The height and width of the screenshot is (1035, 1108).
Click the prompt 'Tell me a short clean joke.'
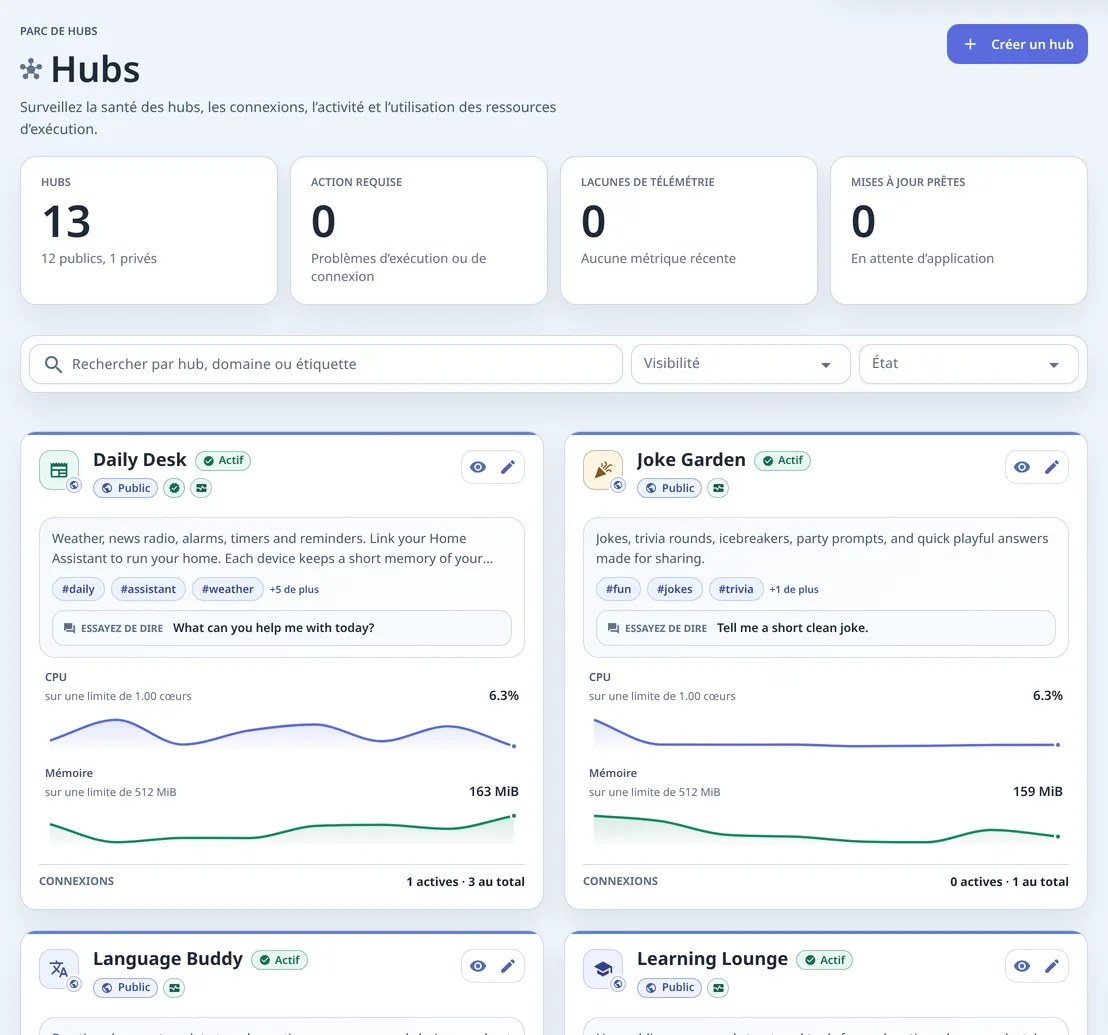[x=792, y=628]
